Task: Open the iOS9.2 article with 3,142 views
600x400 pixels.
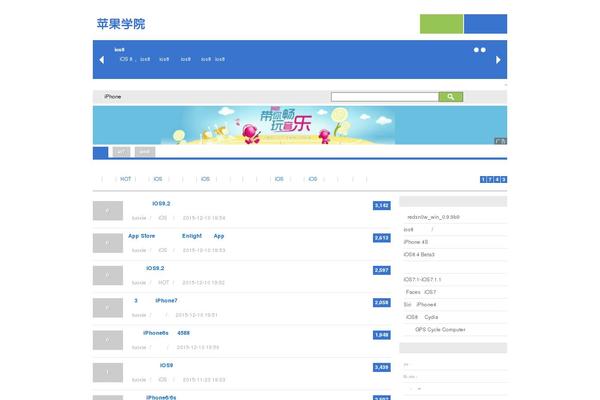Action: tap(161, 204)
